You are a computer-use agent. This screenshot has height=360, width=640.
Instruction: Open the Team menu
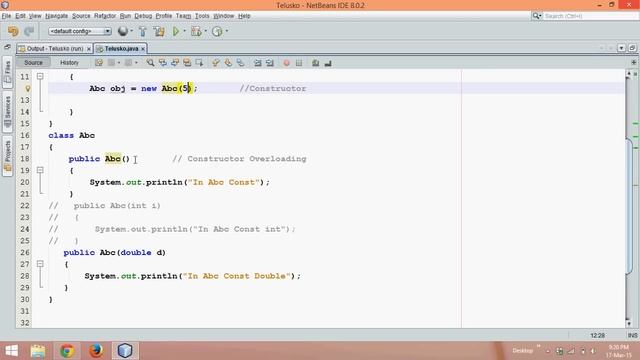[183, 16]
